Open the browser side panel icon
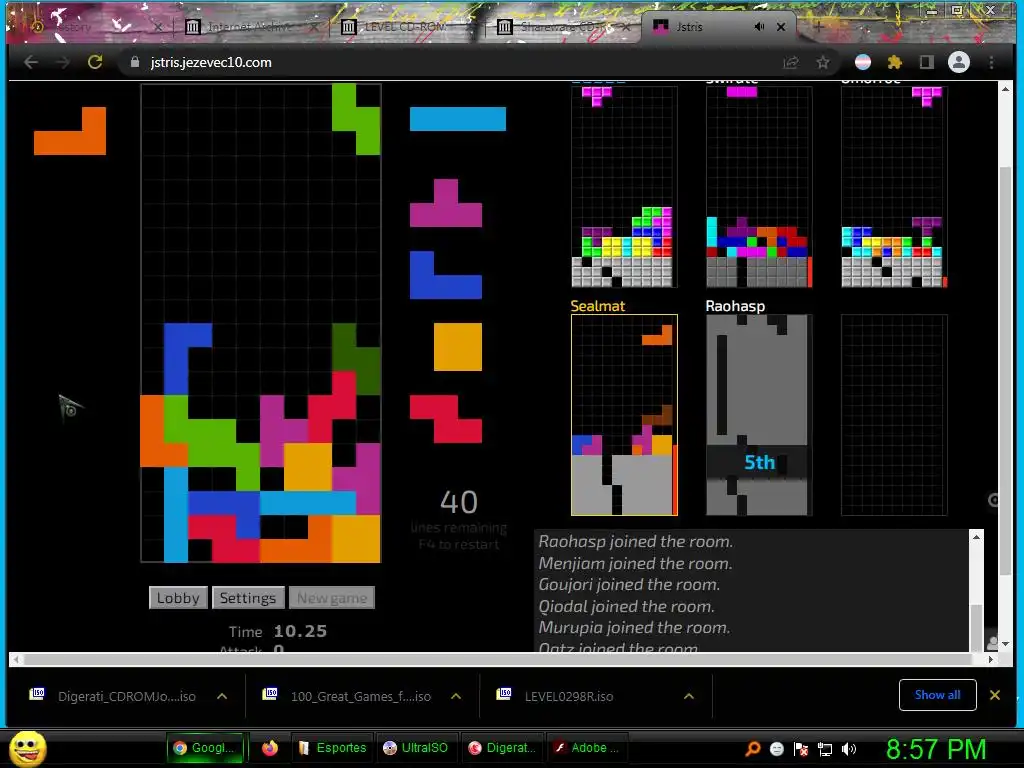1024x768 pixels. (926, 62)
